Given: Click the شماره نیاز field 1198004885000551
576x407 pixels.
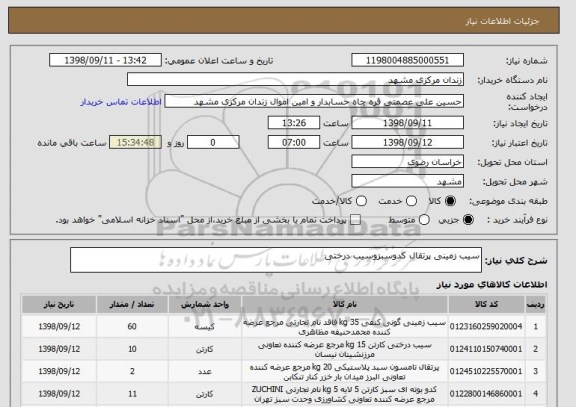Looking at the screenshot, I should click(x=407, y=60).
